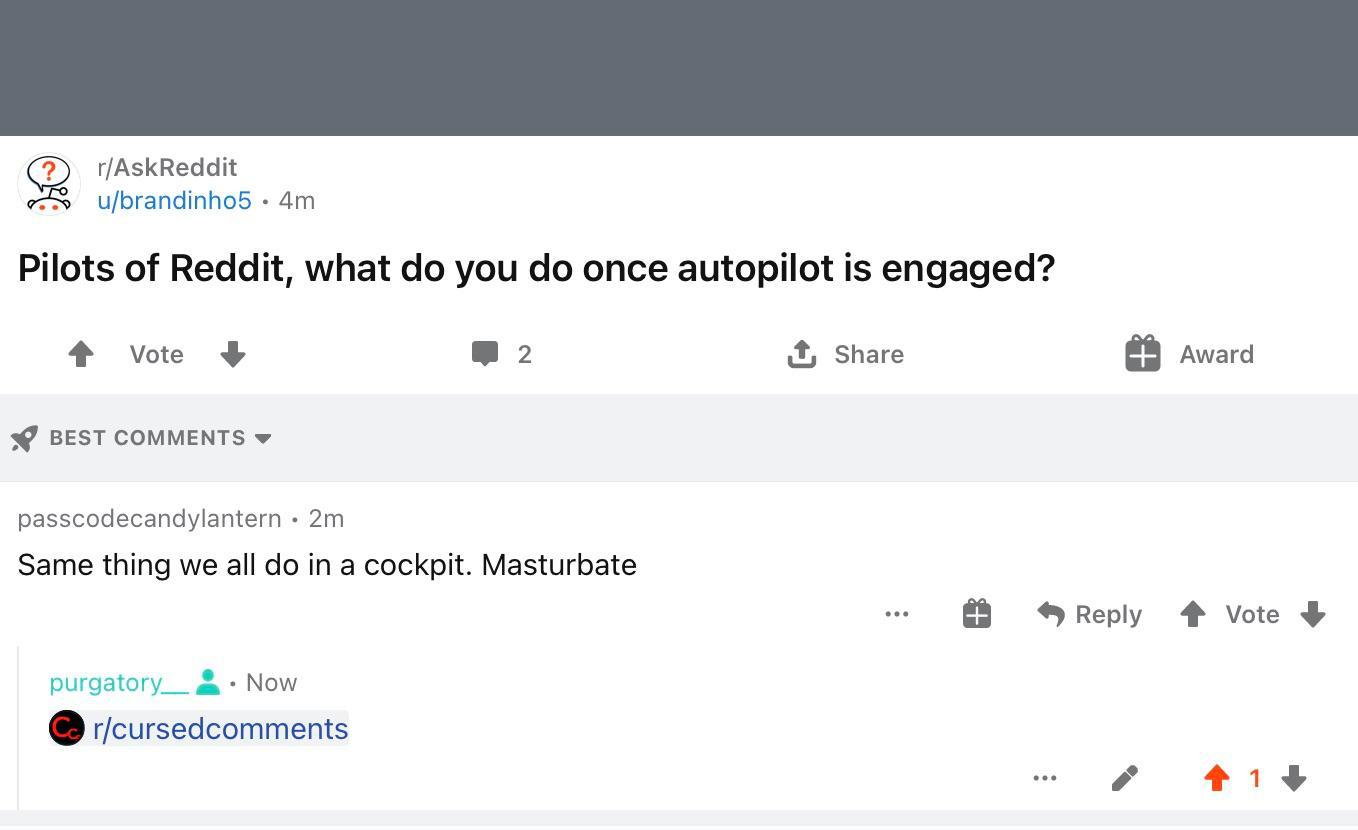Open more options on purgatory__ reply
Image resolution: width=1358 pixels, height=830 pixels.
(1045, 778)
